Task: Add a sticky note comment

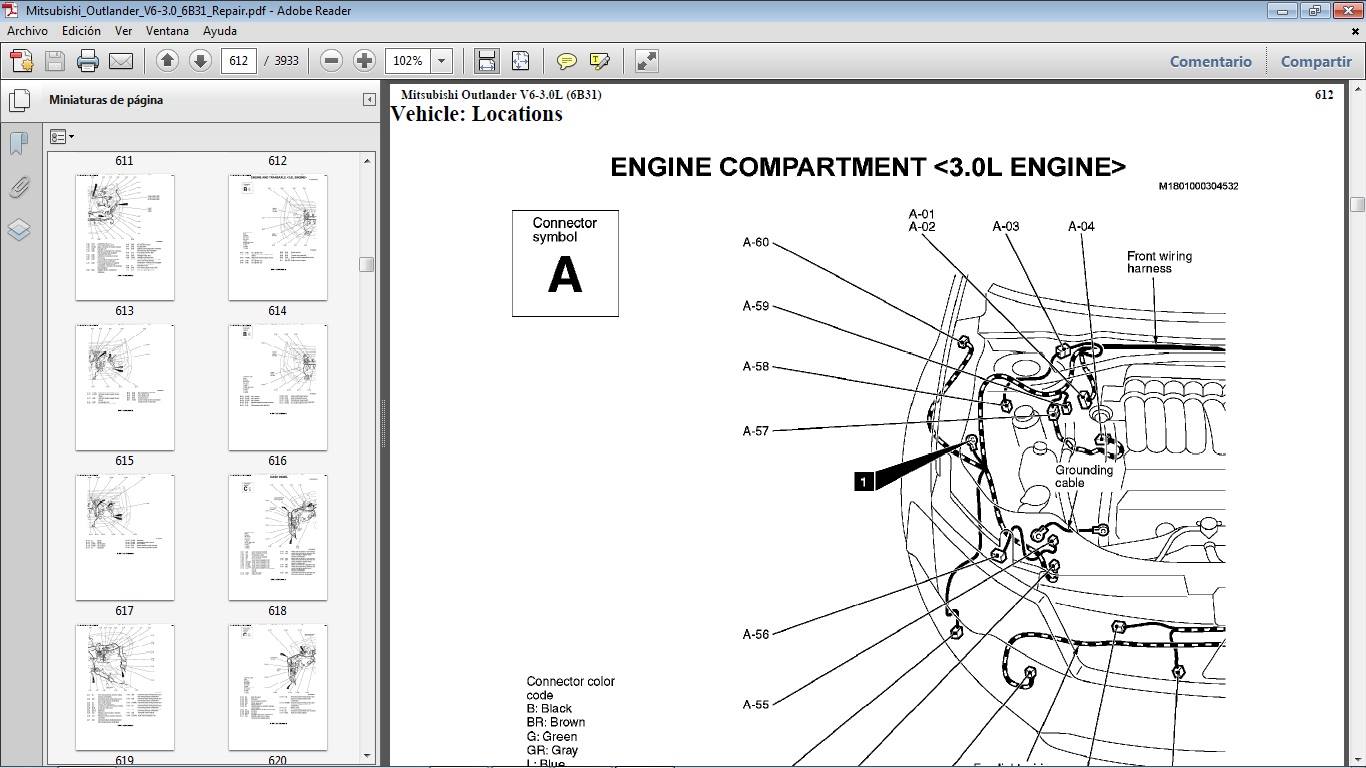Action: [567, 61]
